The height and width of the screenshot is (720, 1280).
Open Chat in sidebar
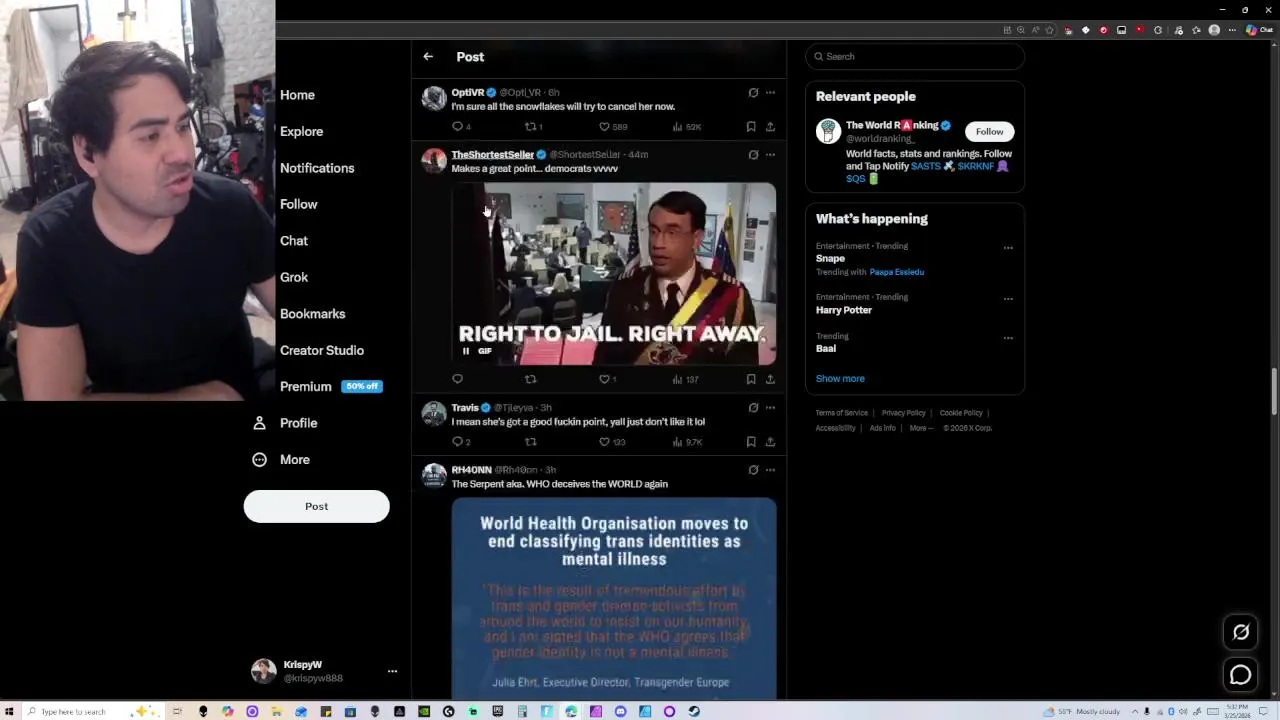(x=294, y=241)
